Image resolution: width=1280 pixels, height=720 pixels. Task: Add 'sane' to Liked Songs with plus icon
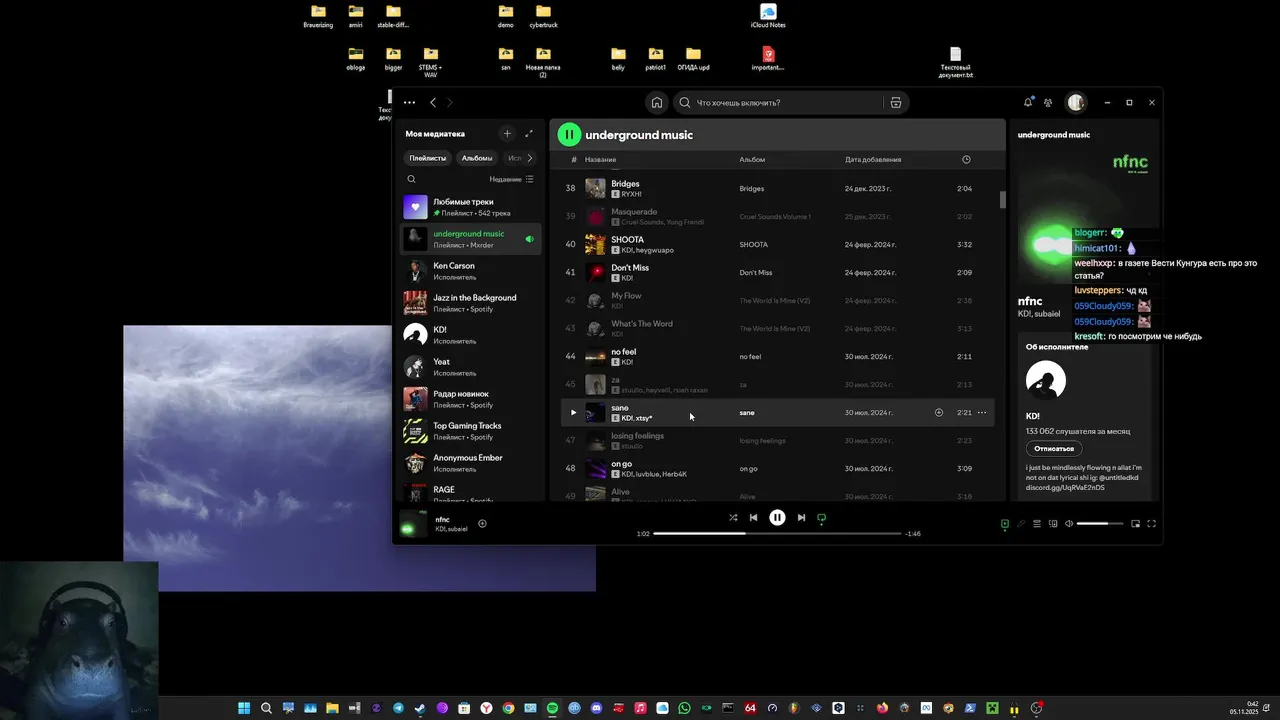point(939,412)
